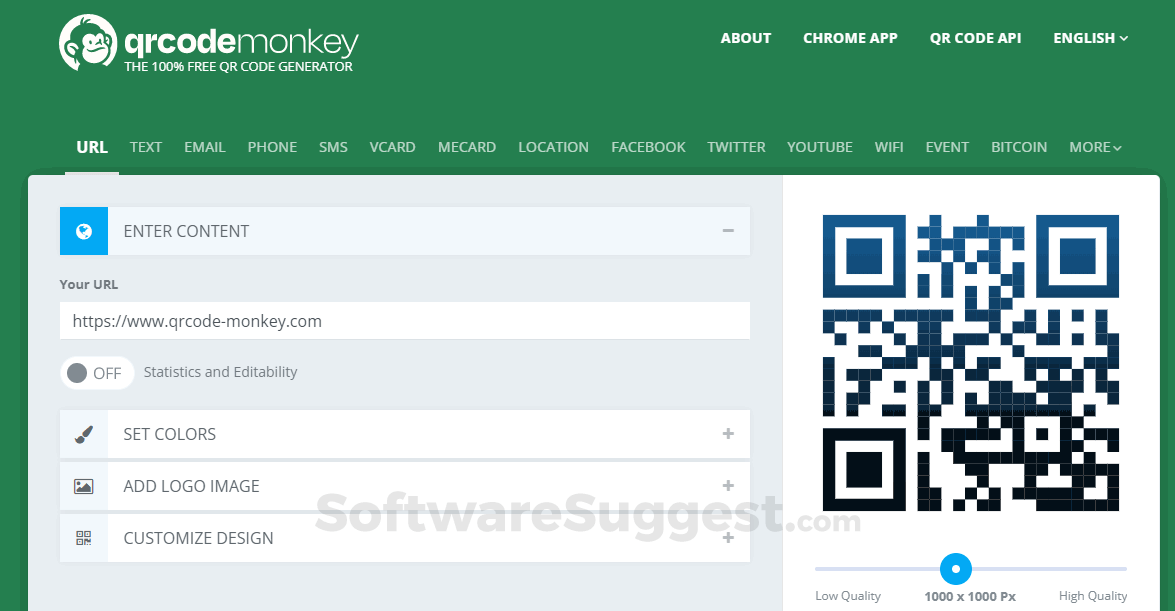
Task: Open the QR CODE API page
Action: pos(975,38)
